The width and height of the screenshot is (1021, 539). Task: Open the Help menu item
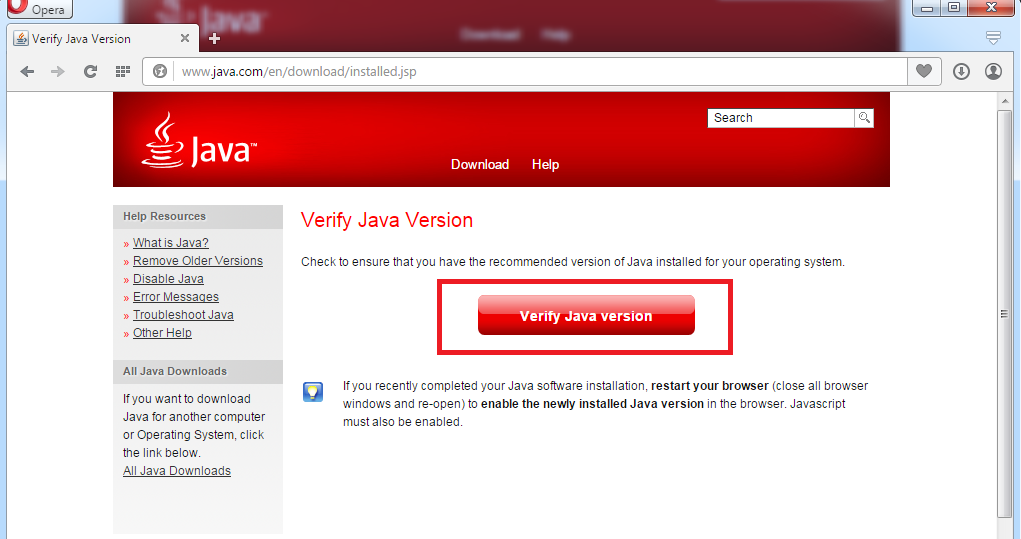click(x=545, y=165)
